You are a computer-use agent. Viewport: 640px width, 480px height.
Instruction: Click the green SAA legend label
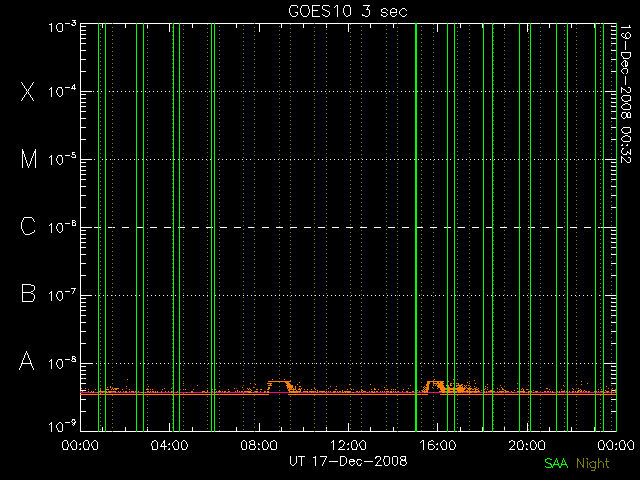pyautogui.click(x=556, y=463)
